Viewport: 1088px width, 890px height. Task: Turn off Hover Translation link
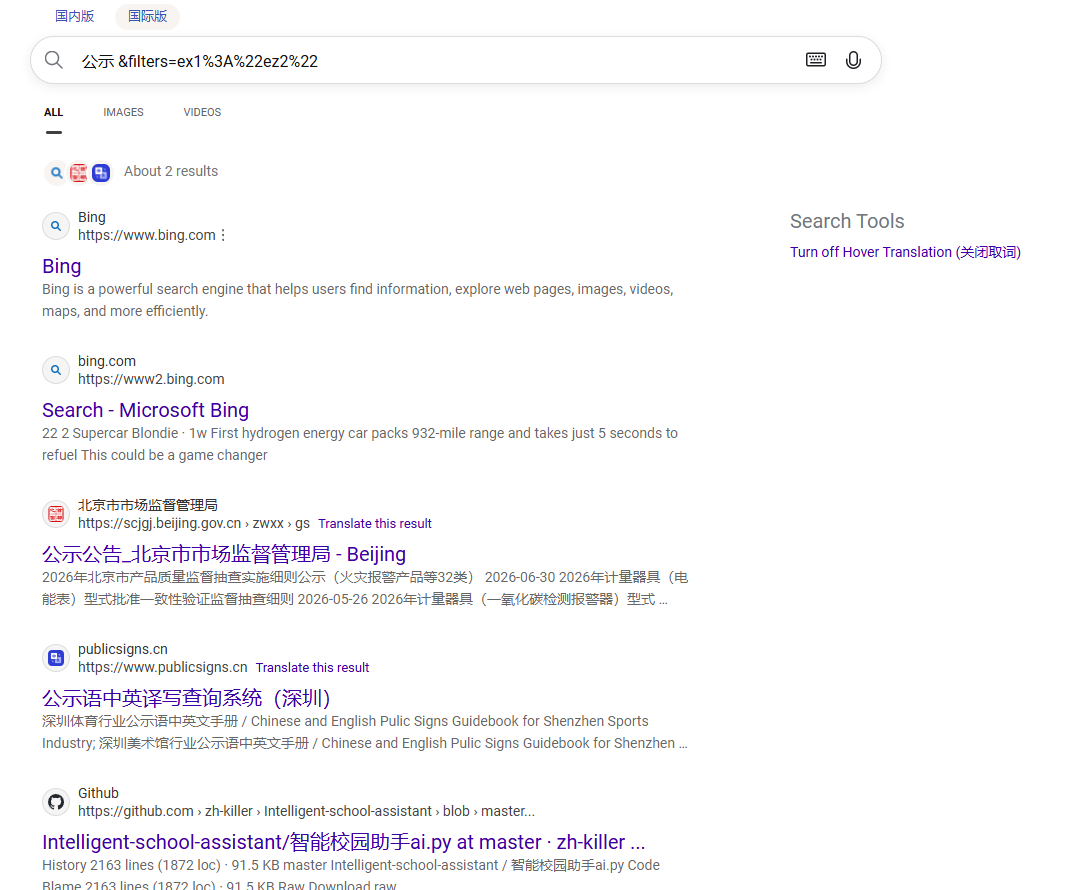(906, 253)
